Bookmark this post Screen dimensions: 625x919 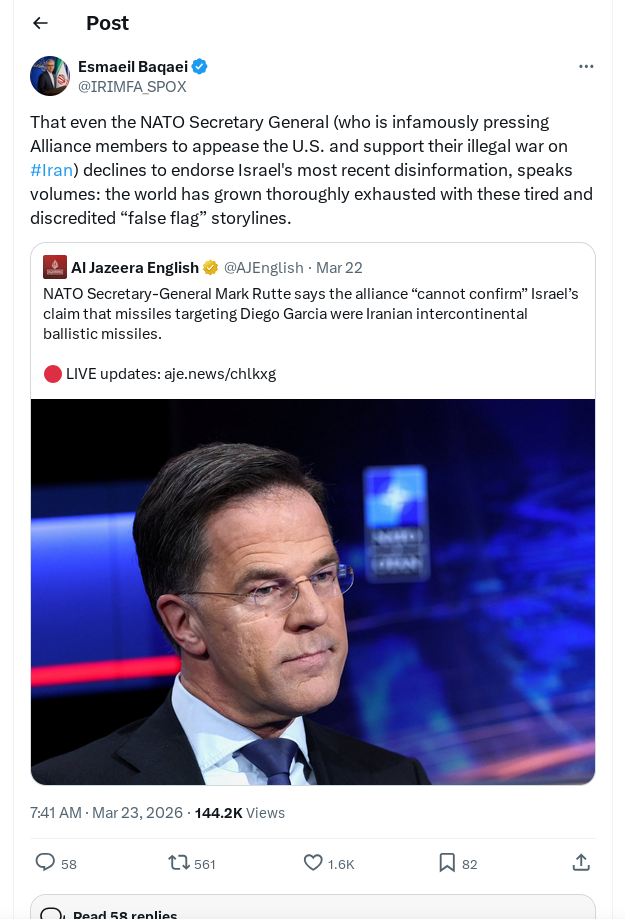pyautogui.click(x=446, y=862)
